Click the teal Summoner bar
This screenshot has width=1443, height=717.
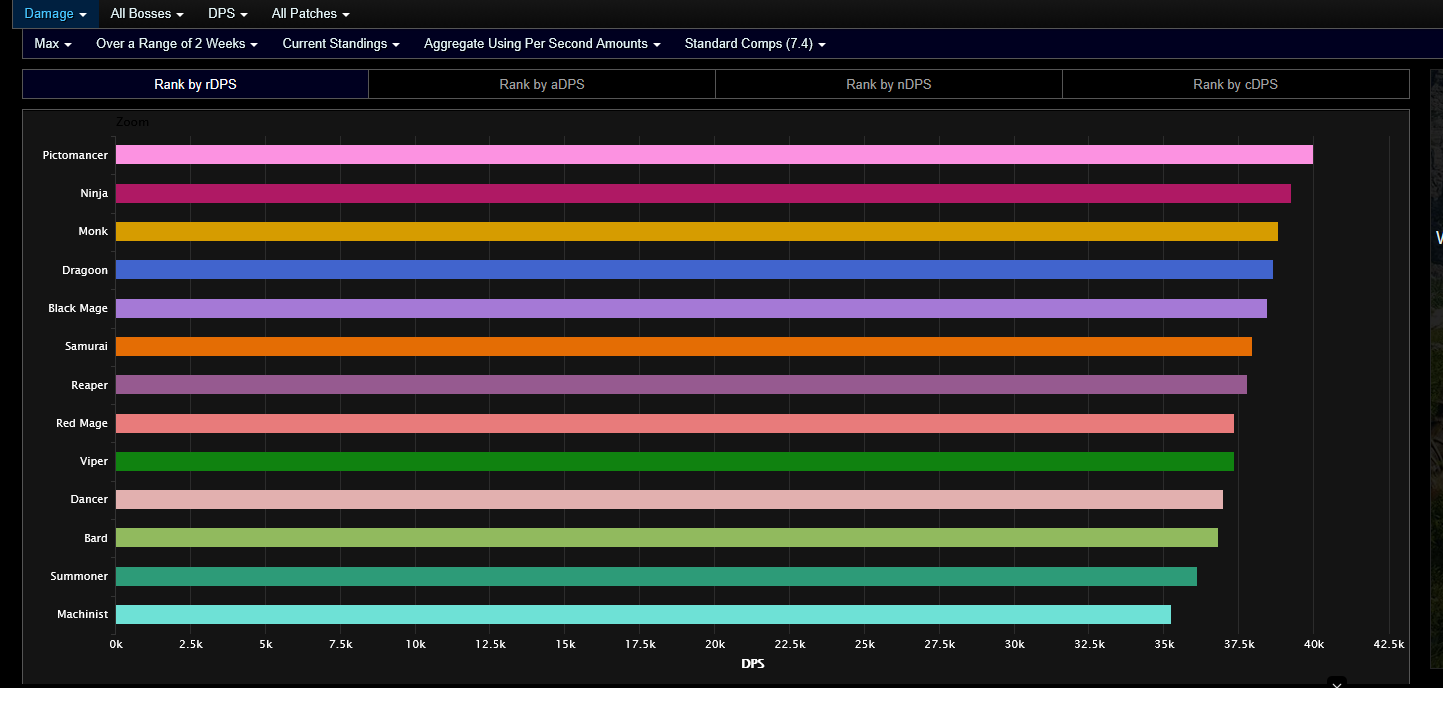[x=656, y=576]
